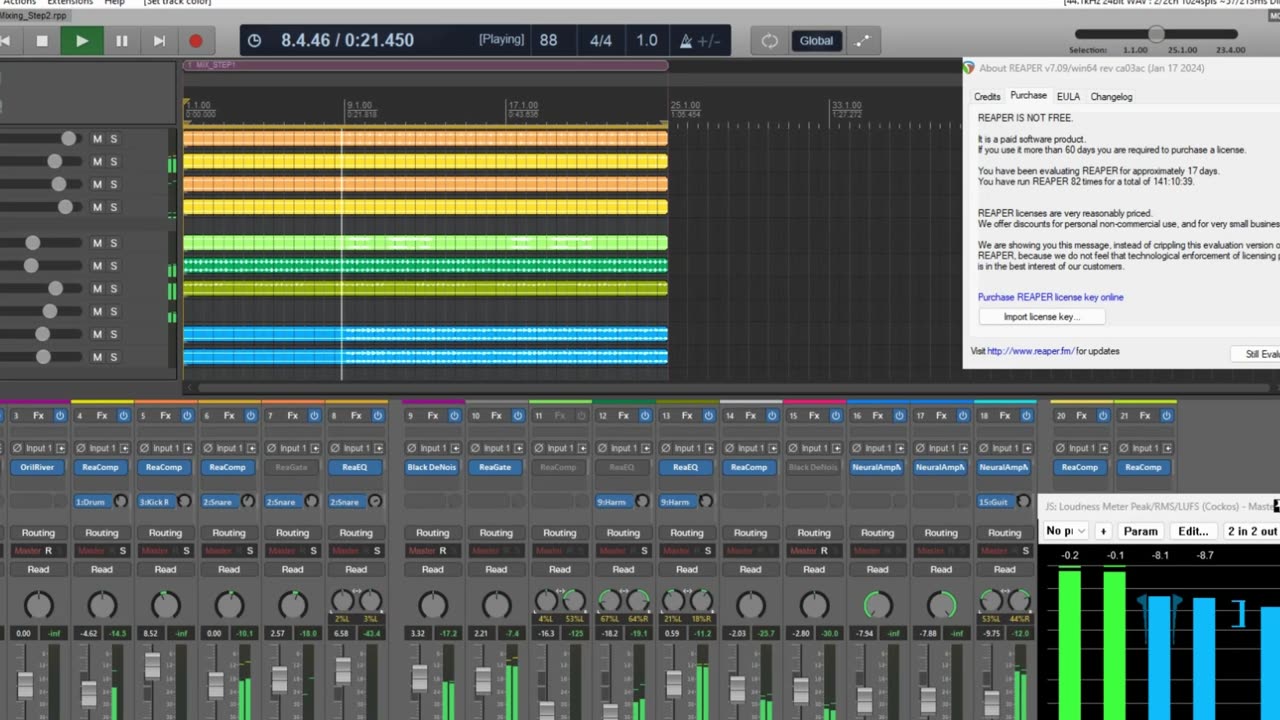
Task: Open FX chain on mixer track 9
Action: [x=433, y=415]
